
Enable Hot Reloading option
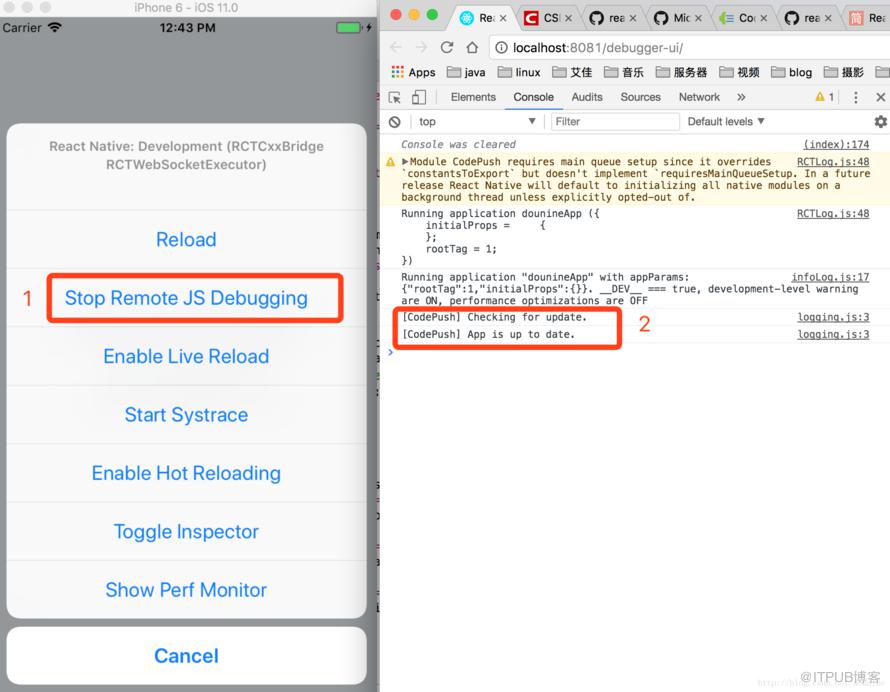click(186, 473)
